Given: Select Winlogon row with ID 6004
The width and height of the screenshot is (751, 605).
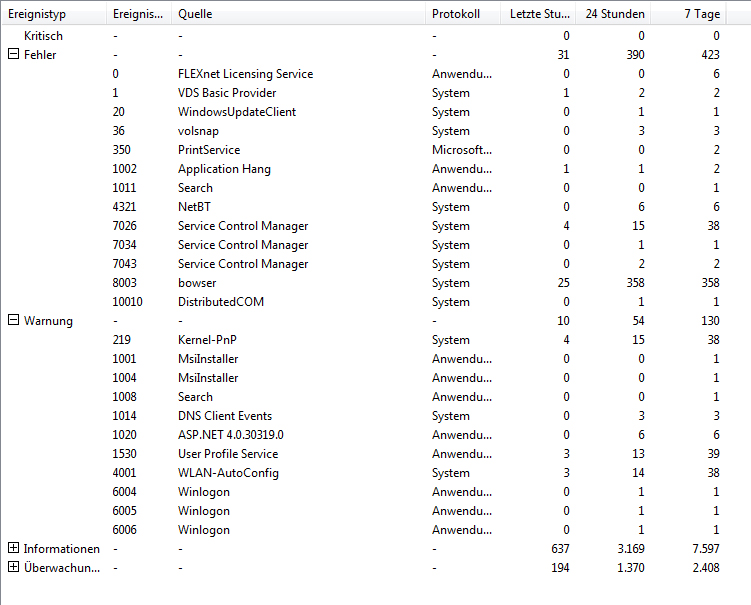Looking at the screenshot, I should [364, 492].
